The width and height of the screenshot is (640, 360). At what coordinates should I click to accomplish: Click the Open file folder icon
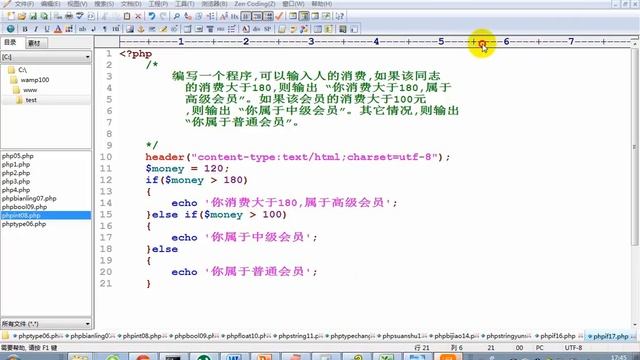click(22, 16)
